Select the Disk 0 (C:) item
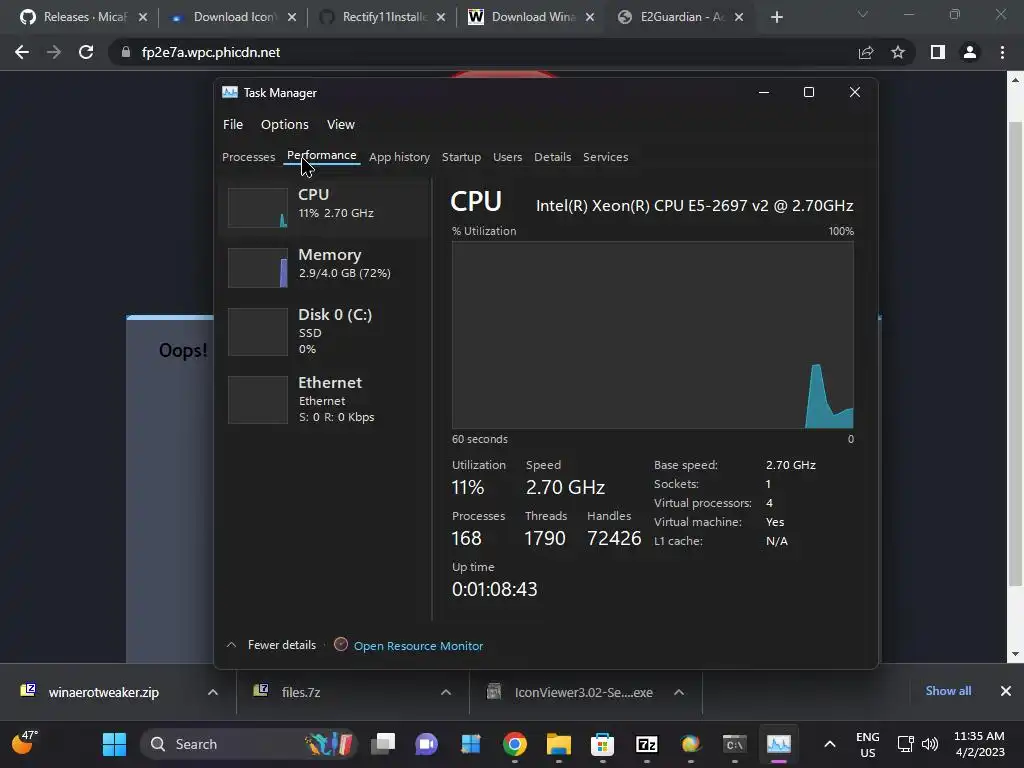This screenshot has width=1024, height=768. (x=325, y=332)
